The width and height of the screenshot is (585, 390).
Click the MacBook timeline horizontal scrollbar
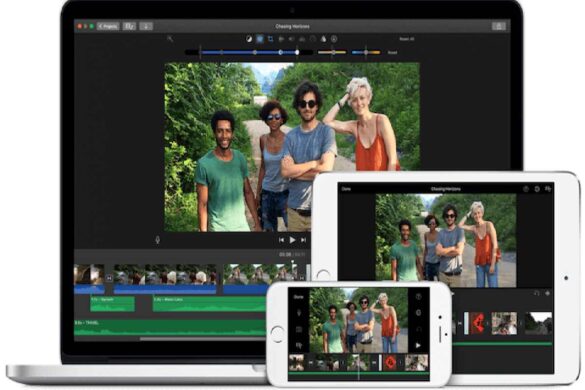[203, 339]
